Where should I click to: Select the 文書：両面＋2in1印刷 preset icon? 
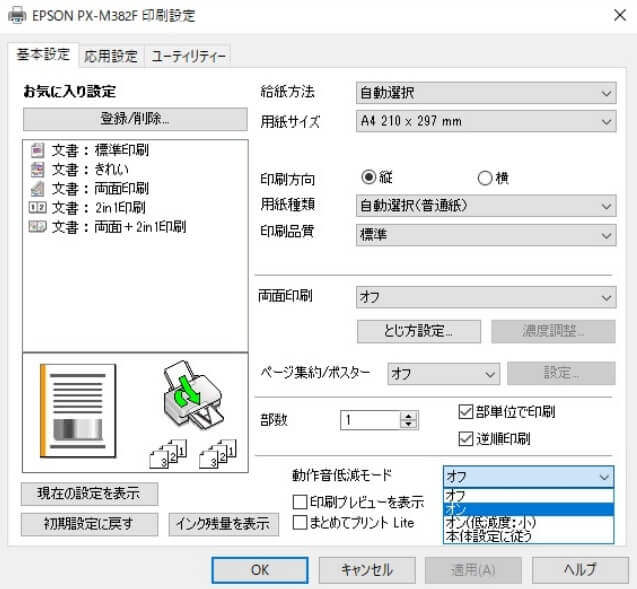point(37,227)
